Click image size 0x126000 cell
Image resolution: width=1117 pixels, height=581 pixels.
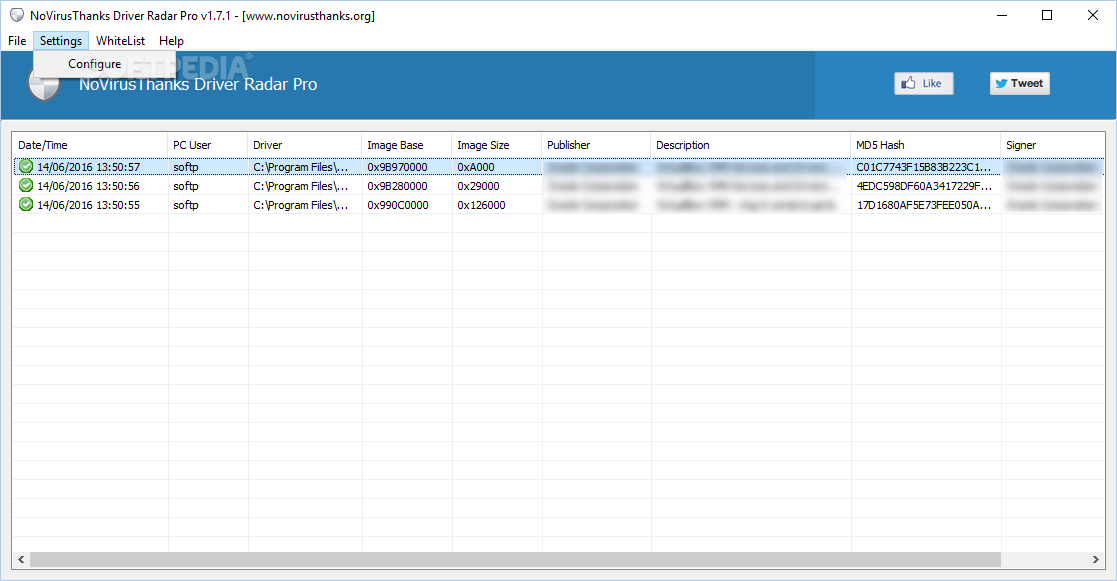(x=481, y=204)
